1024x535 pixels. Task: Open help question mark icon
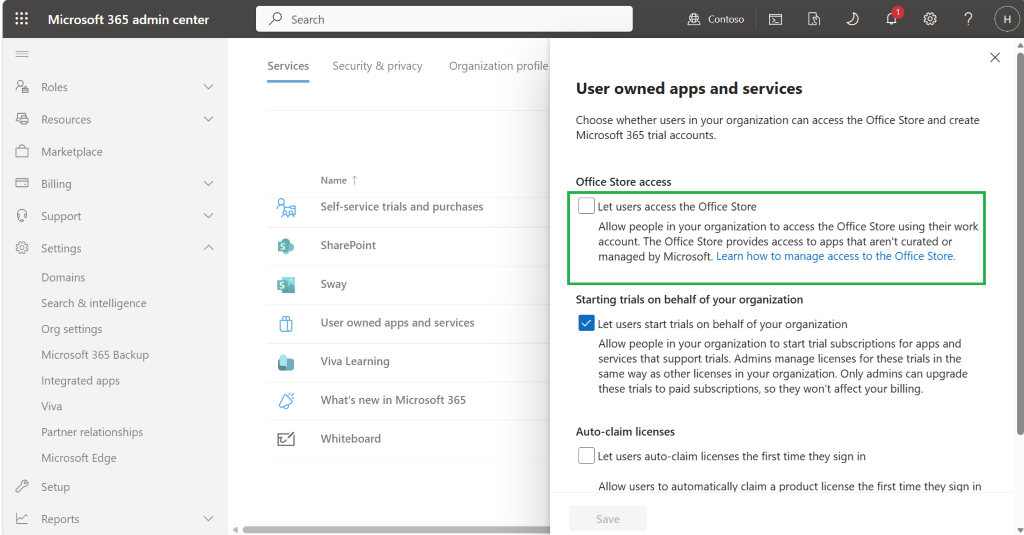pos(968,19)
